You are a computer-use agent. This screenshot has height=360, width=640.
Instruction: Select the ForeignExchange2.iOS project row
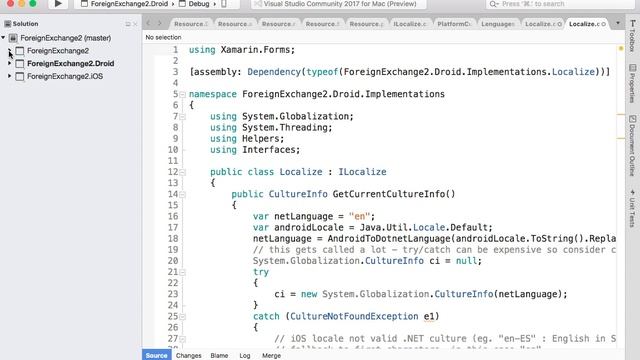pos(70,76)
